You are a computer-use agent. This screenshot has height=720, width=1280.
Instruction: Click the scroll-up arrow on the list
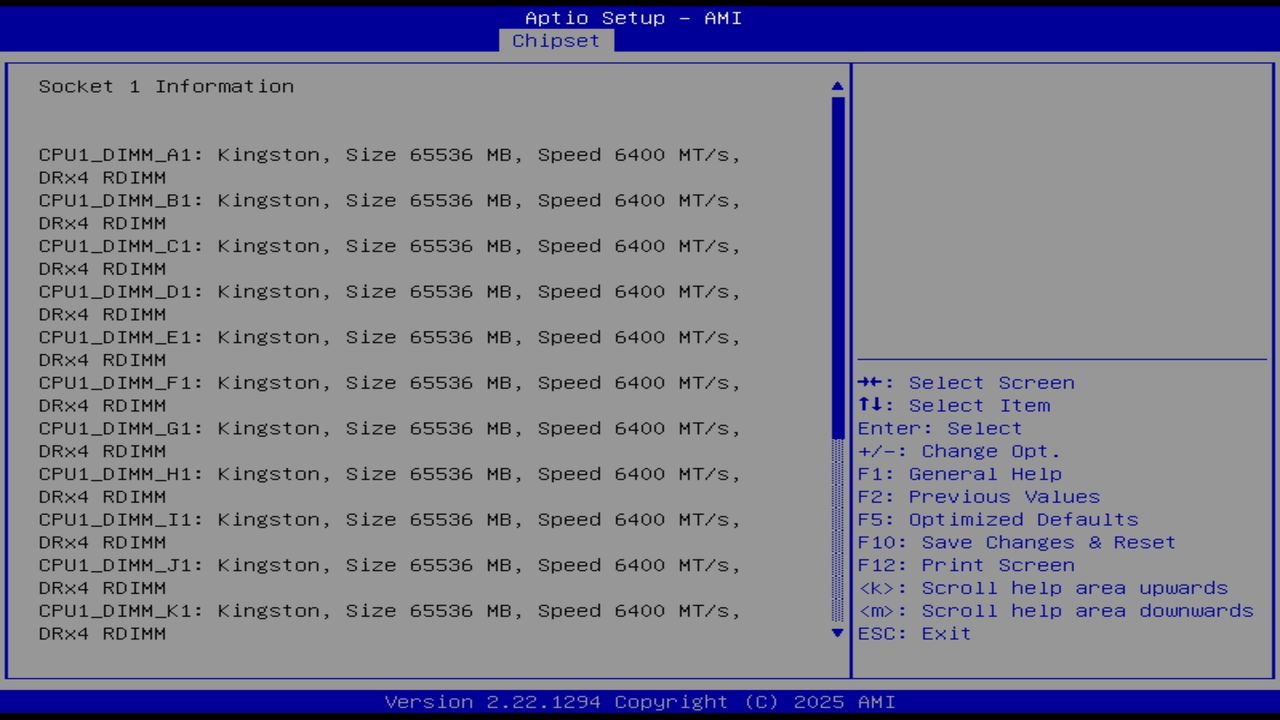click(836, 86)
